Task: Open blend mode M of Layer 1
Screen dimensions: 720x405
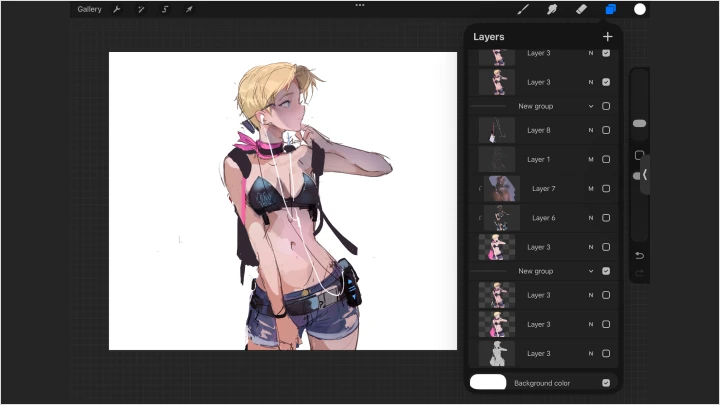Action: (591, 159)
